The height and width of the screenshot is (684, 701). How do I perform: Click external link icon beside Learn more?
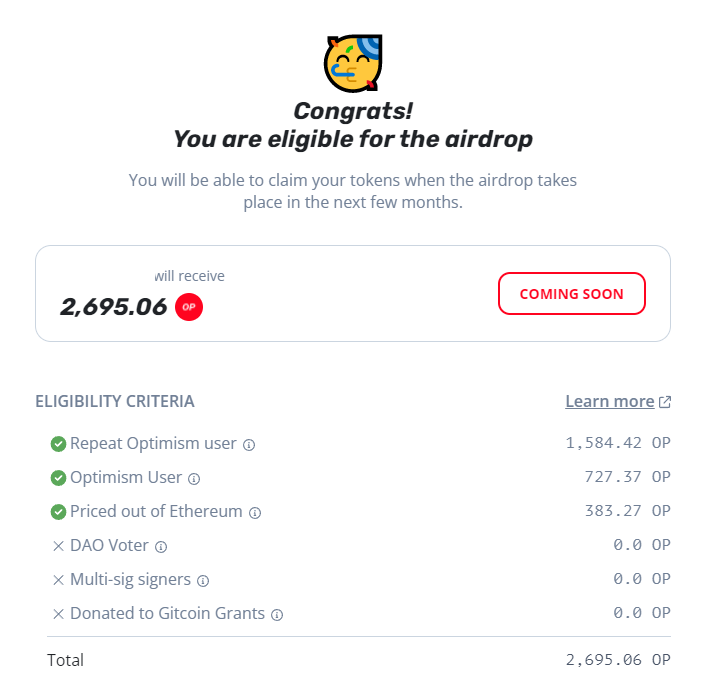pyautogui.click(x=665, y=402)
